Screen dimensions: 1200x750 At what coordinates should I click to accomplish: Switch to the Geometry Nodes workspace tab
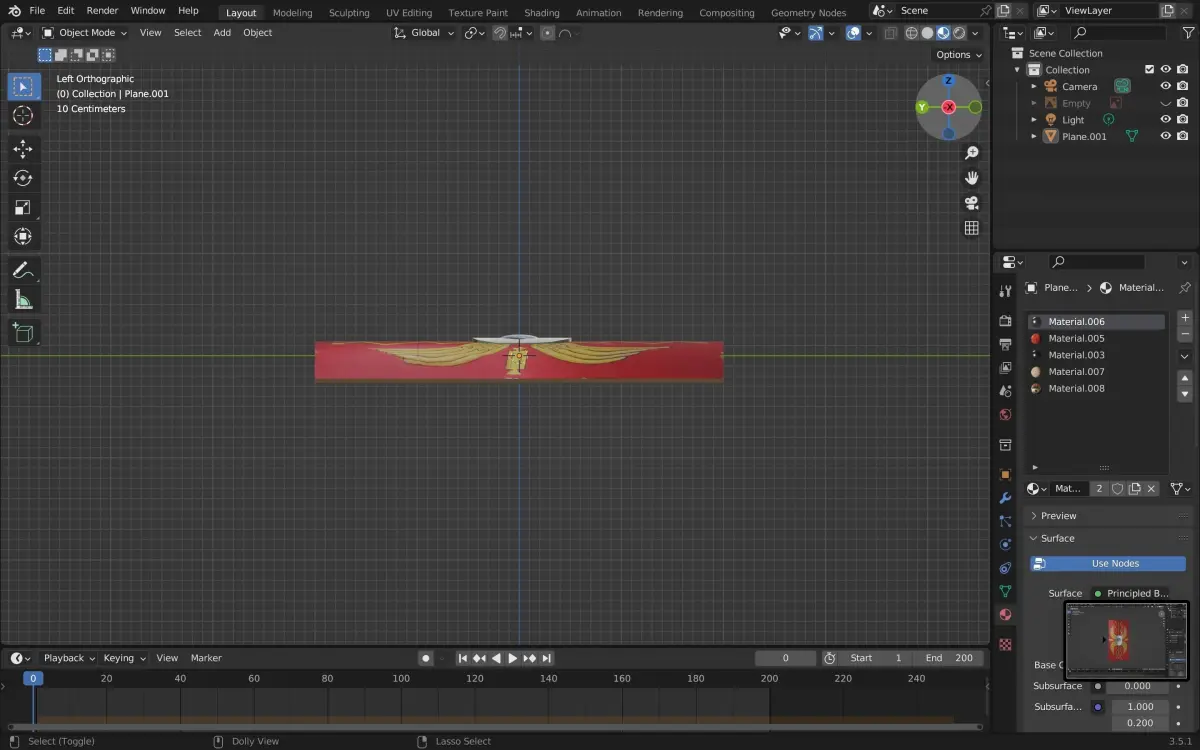[x=808, y=13]
